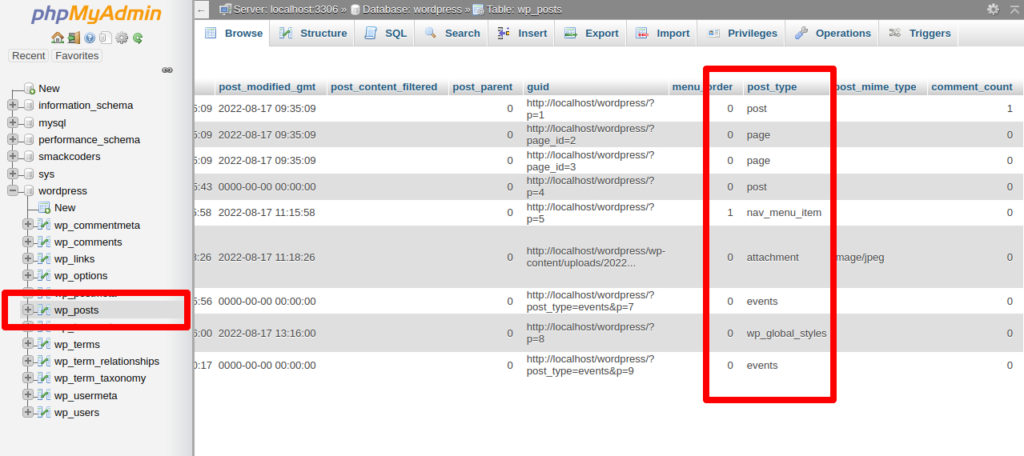The height and width of the screenshot is (456, 1024).
Task: Sort by post_modified_gmt column header
Action: 267,87
